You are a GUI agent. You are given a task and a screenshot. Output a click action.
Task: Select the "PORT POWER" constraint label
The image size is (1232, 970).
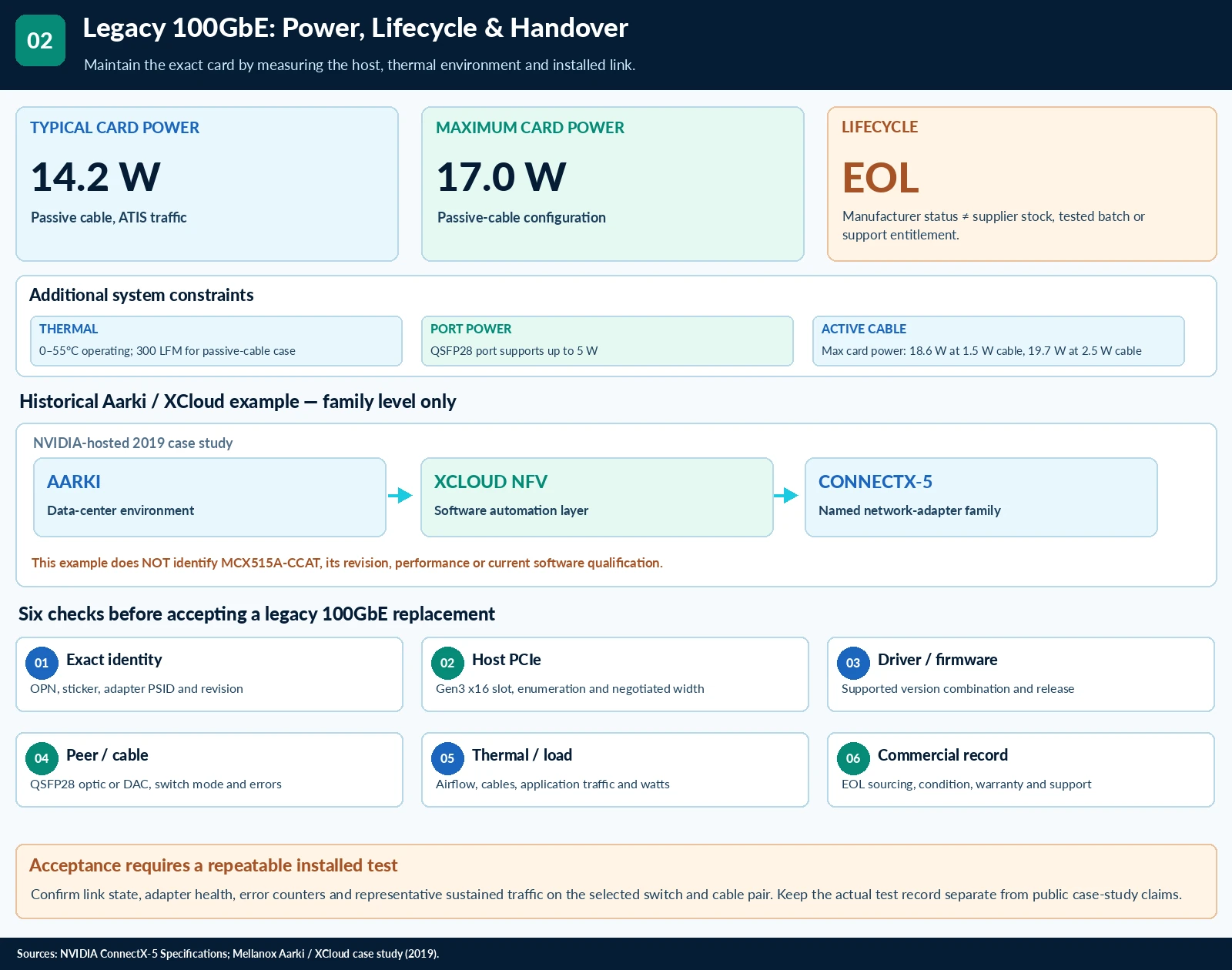470,329
